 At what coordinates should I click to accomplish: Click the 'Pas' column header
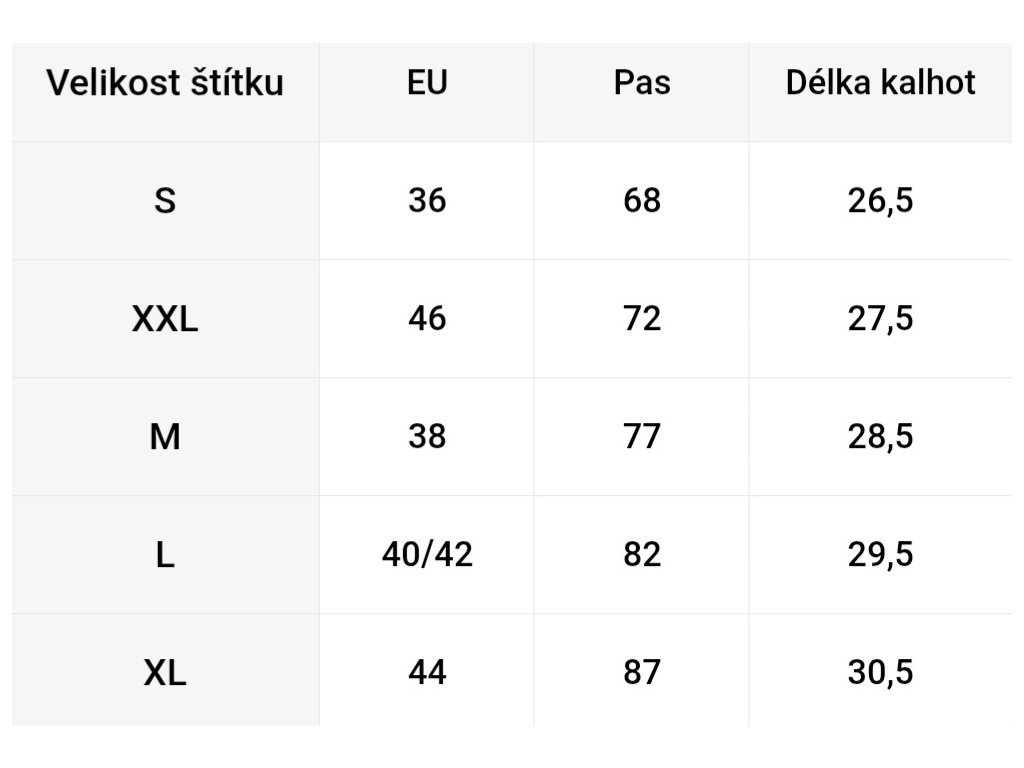[x=641, y=83]
